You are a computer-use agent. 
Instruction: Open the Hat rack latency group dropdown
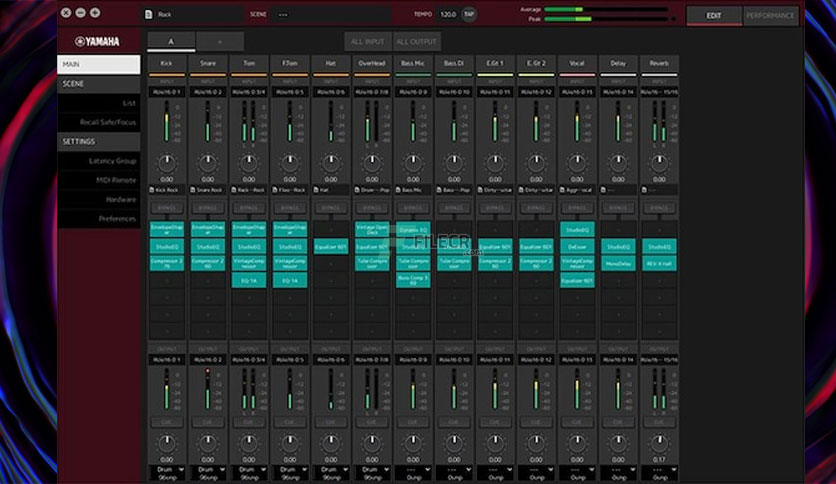click(331, 473)
